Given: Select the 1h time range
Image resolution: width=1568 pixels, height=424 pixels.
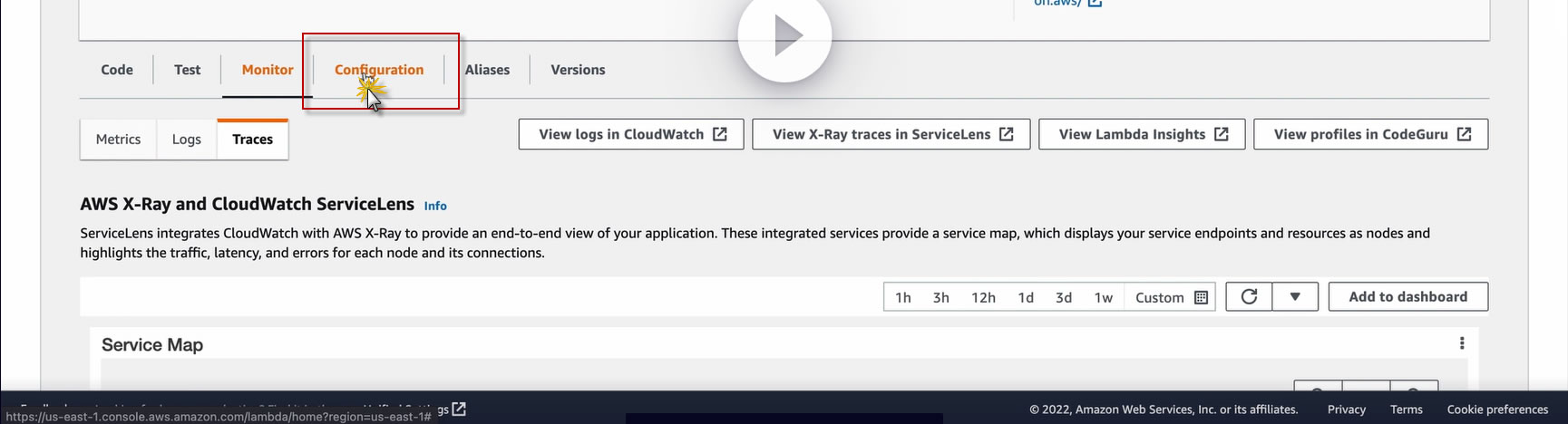Looking at the screenshot, I should pyautogui.click(x=903, y=297).
